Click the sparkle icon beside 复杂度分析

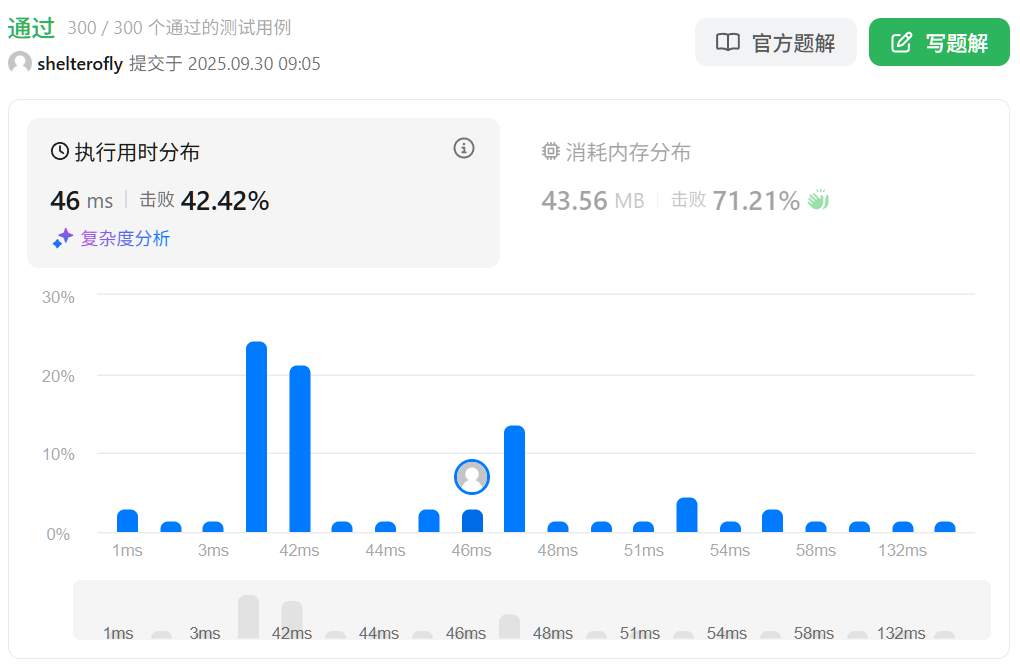pyautogui.click(x=63, y=238)
